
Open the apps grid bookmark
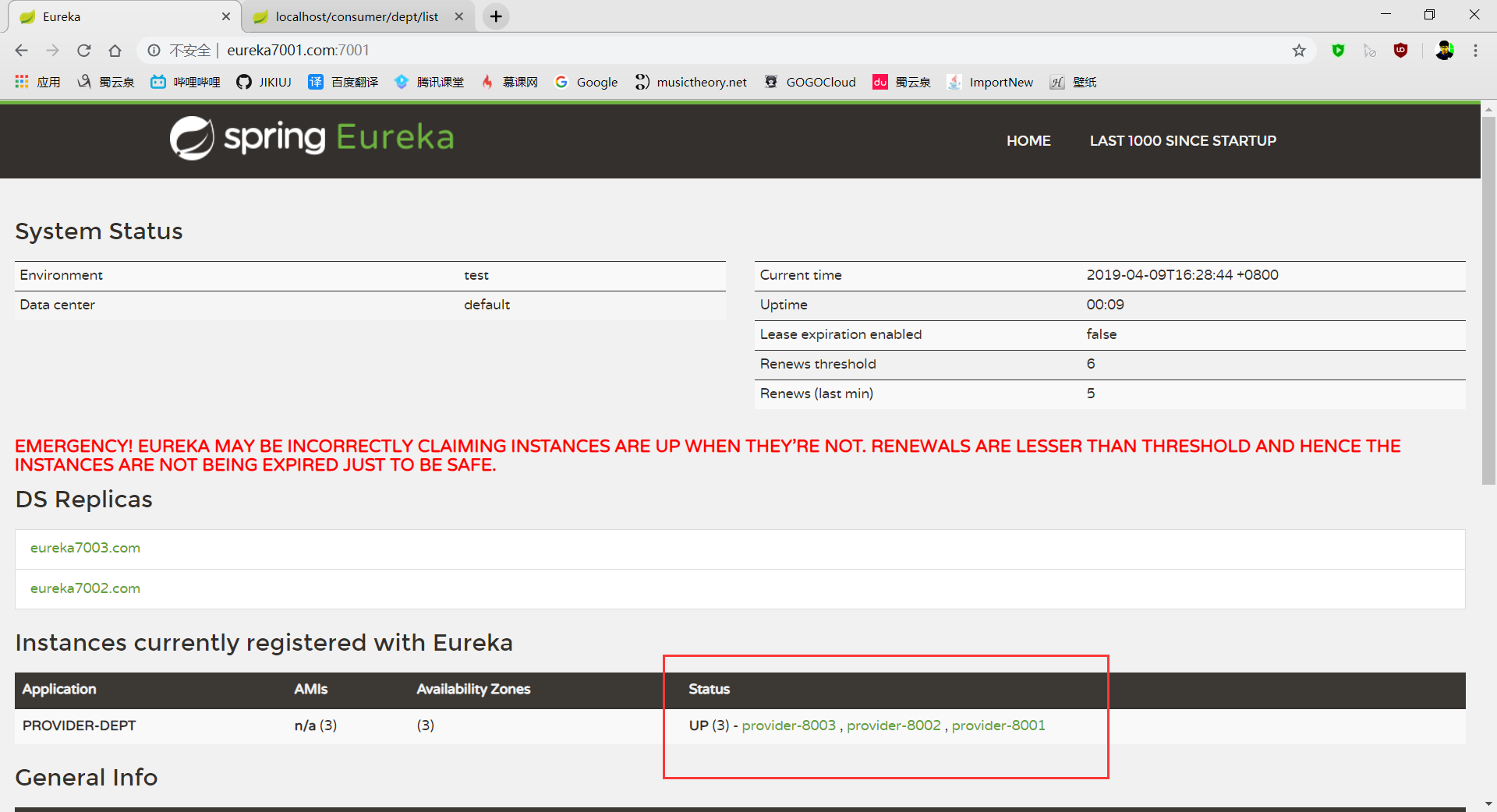(37, 82)
